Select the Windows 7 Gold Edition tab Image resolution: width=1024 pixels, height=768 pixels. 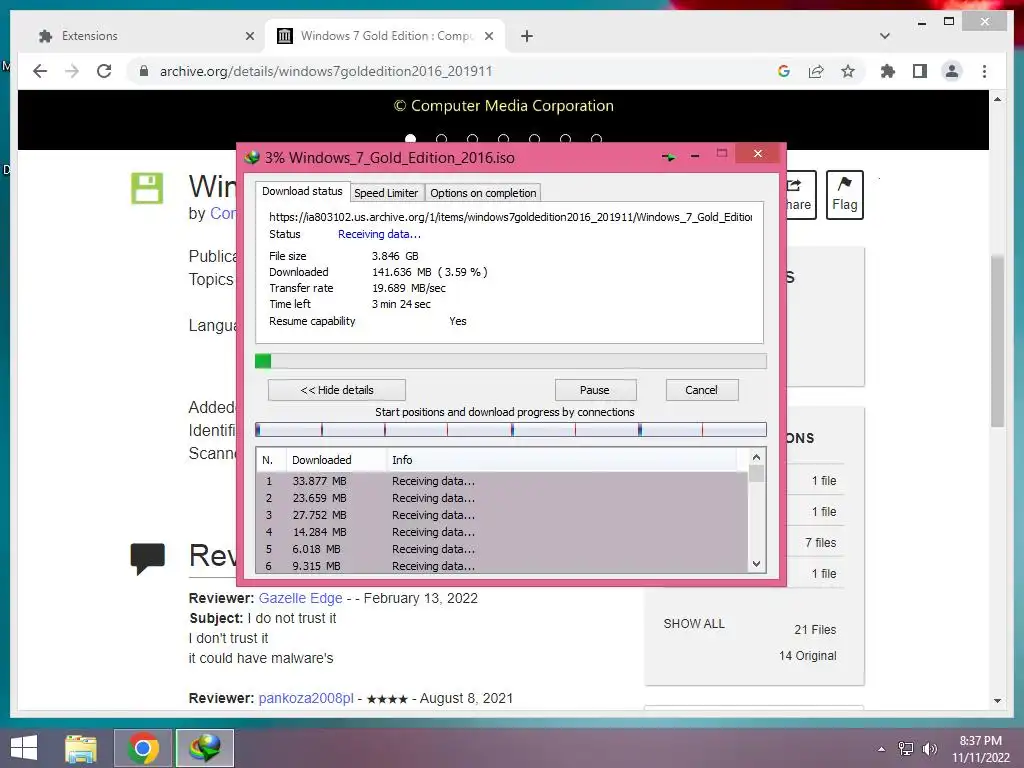coord(385,36)
